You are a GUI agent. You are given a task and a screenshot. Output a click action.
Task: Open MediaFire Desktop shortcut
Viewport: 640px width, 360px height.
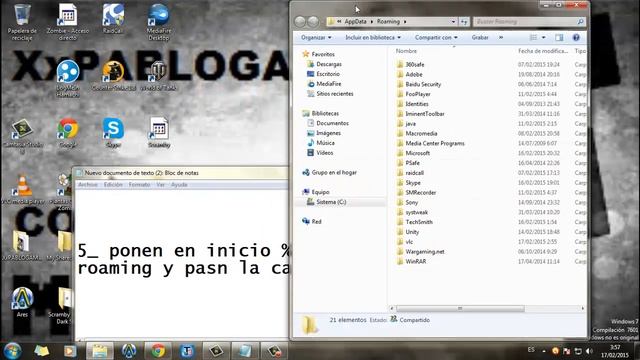(x=158, y=22)
